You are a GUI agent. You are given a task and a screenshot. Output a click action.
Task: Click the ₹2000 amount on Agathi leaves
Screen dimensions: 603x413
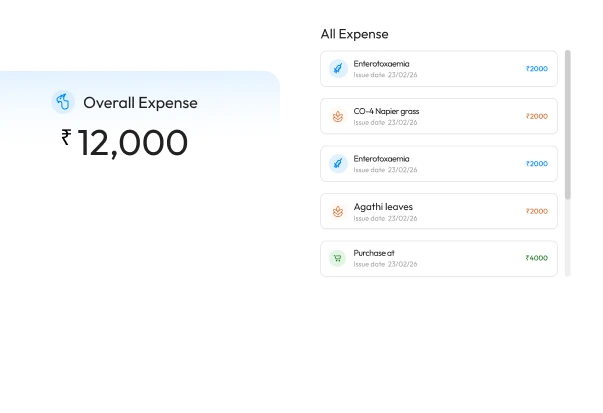point(536,211)
